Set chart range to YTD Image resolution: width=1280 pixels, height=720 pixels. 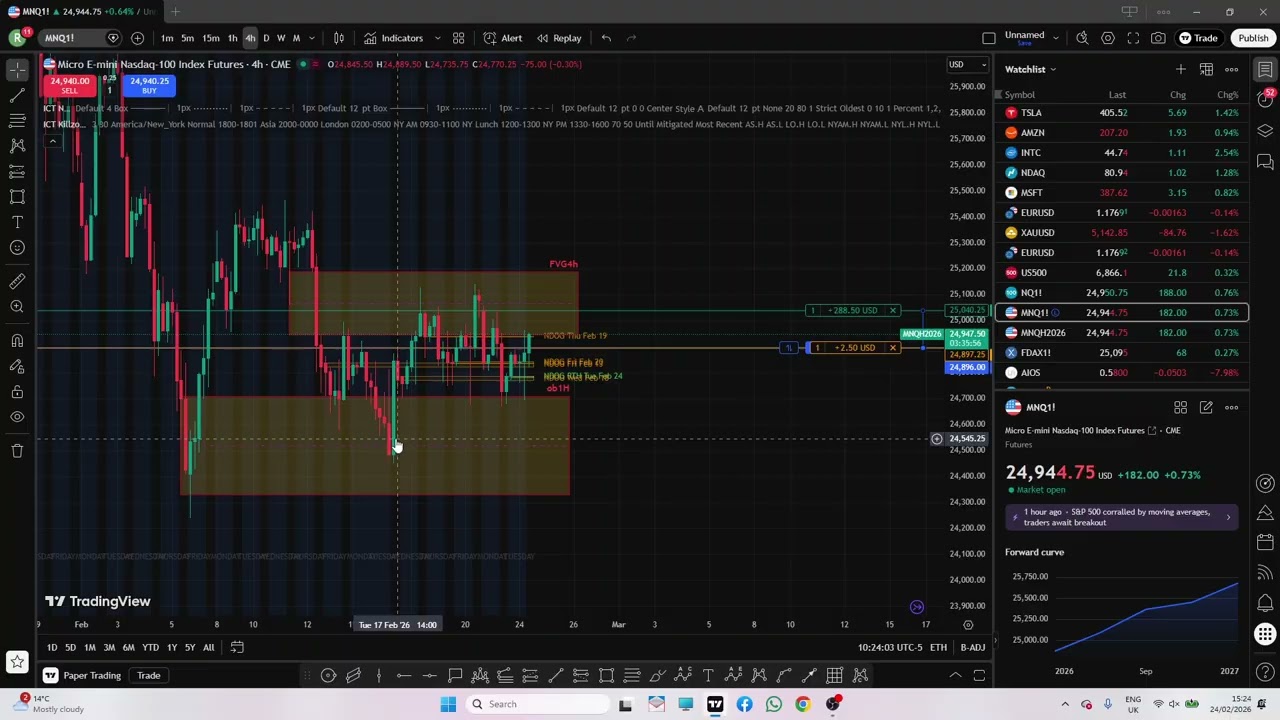tap(150, 648)
